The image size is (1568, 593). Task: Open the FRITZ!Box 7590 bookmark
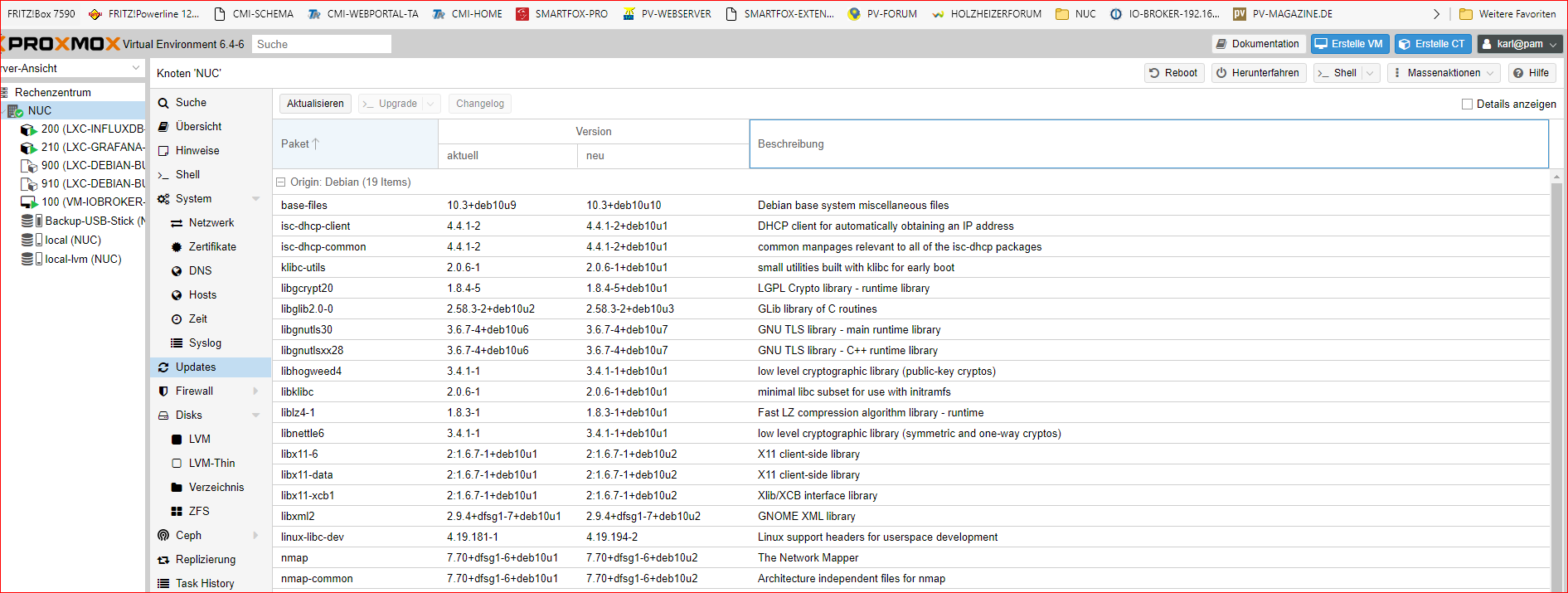point(41,14)
